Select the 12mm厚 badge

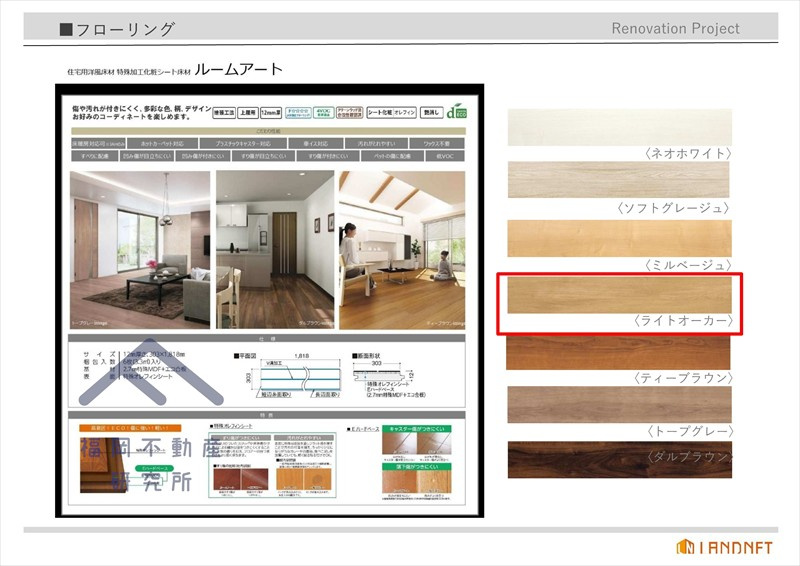tap(271, 112)
